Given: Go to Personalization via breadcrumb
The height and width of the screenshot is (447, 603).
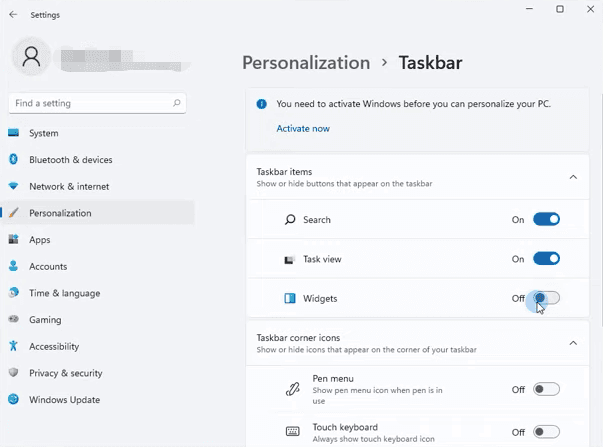Looking at the screenshot, I should [306, 62].
